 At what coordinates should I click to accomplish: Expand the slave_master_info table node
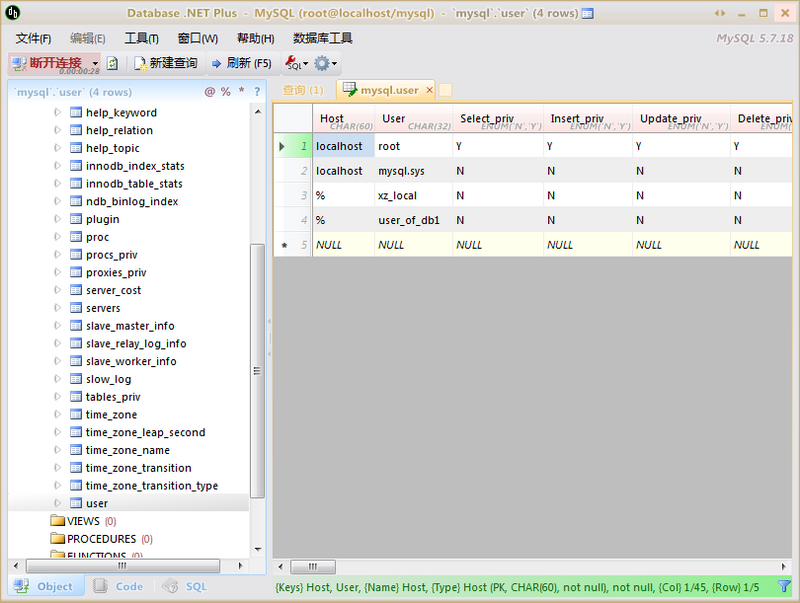point(58,325)
